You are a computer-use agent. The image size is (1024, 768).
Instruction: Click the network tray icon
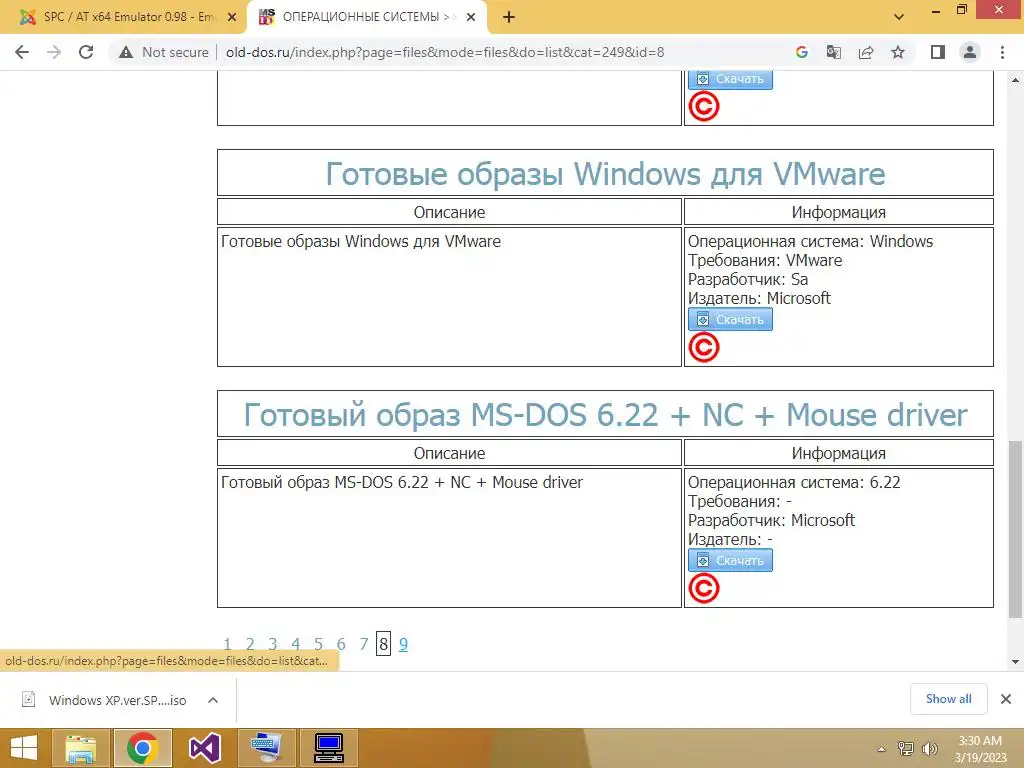[x=906, y=749]
